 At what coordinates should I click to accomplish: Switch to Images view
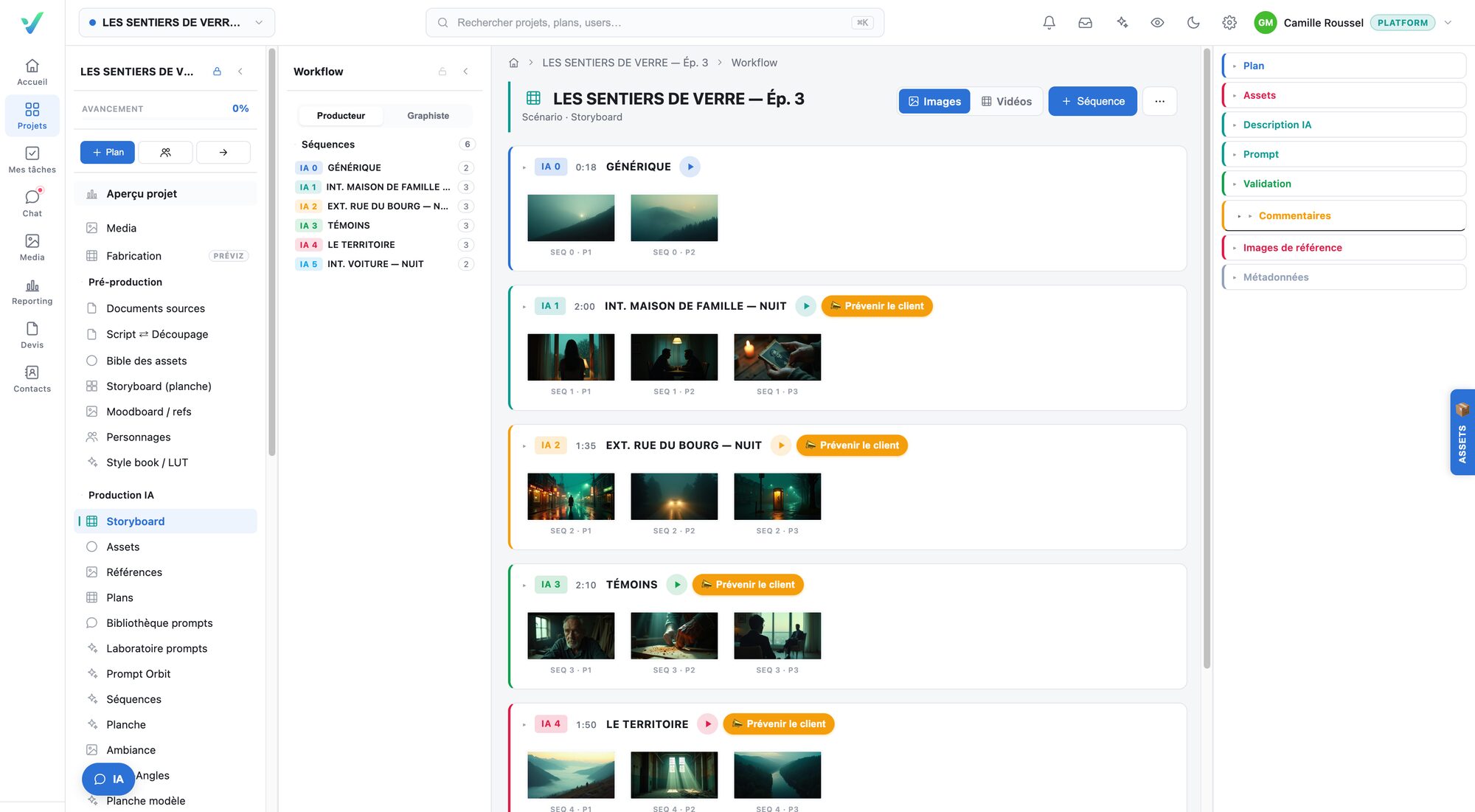pos(934,101)
